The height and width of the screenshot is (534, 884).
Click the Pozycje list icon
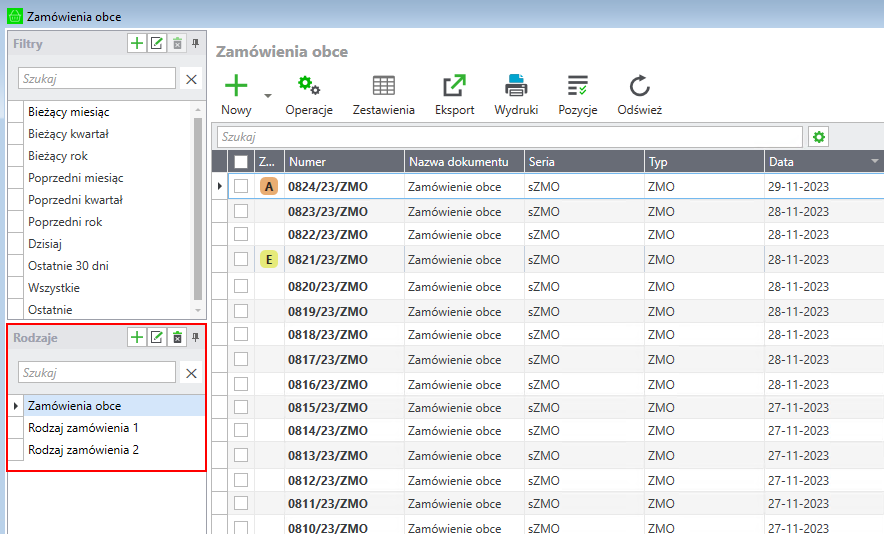(x=577, y=87)
